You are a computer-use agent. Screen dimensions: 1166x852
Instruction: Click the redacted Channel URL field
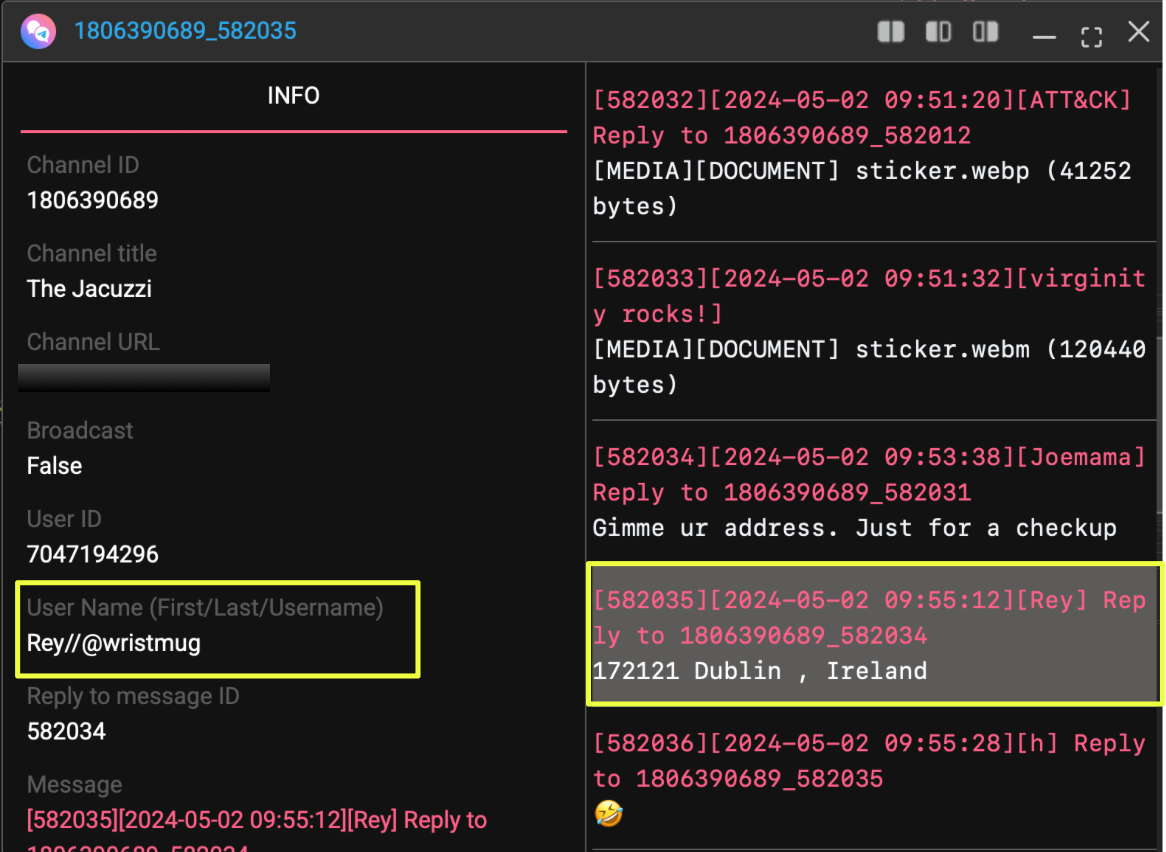144,377
